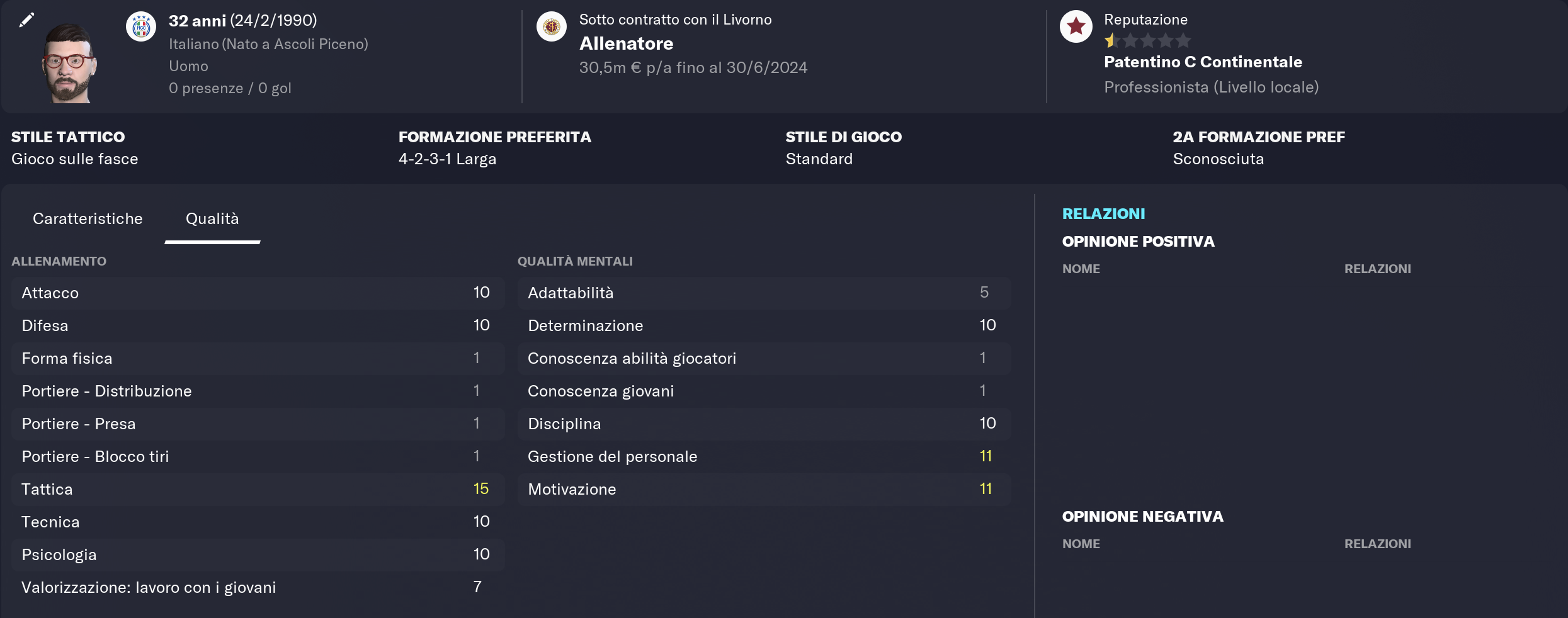Click the Relazioni column header under Opinione Negativa
Viewport: 1568px width, 618px height.
point(1378,544)
